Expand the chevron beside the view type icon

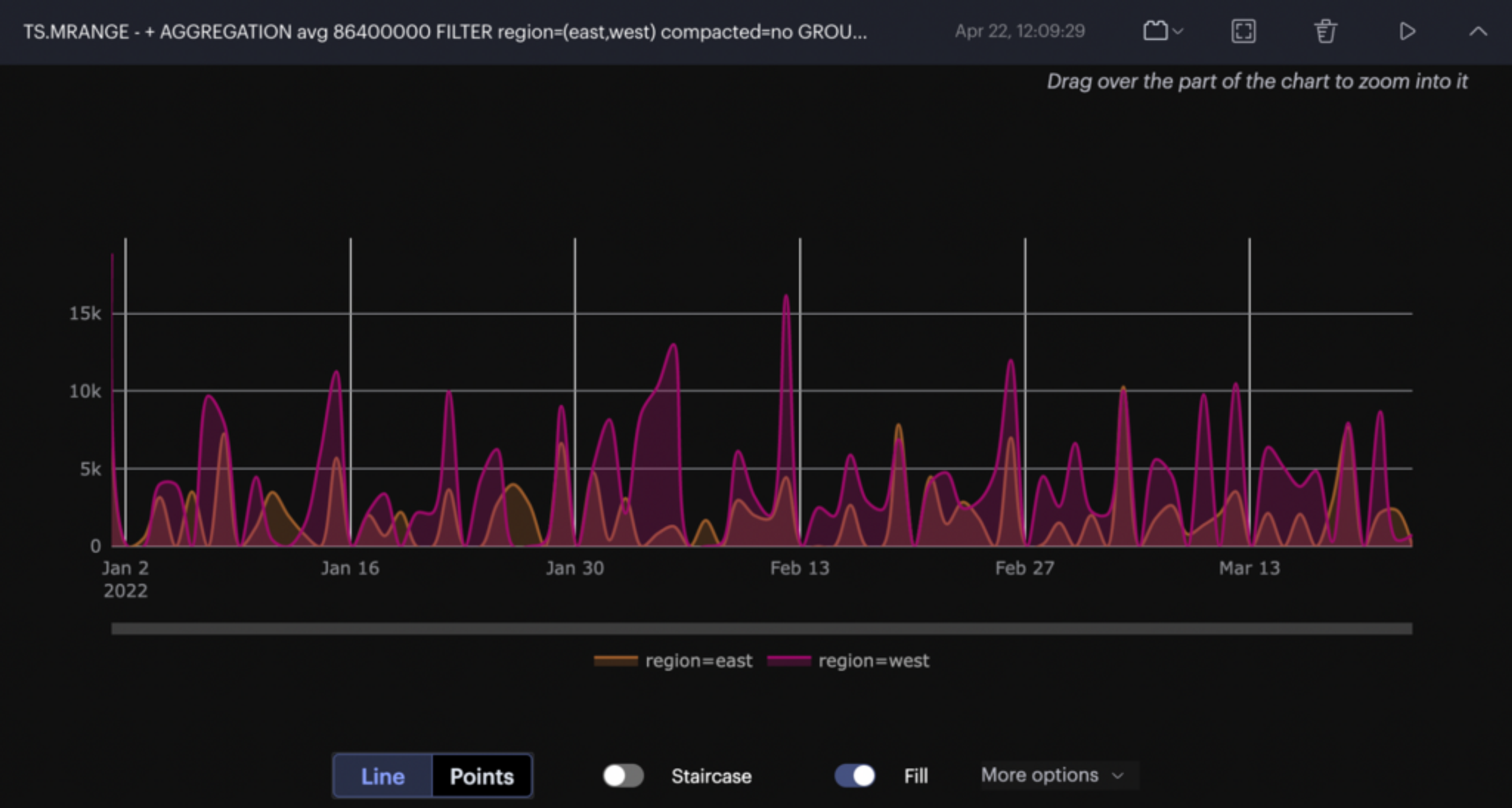click(x=1178, y=31)
